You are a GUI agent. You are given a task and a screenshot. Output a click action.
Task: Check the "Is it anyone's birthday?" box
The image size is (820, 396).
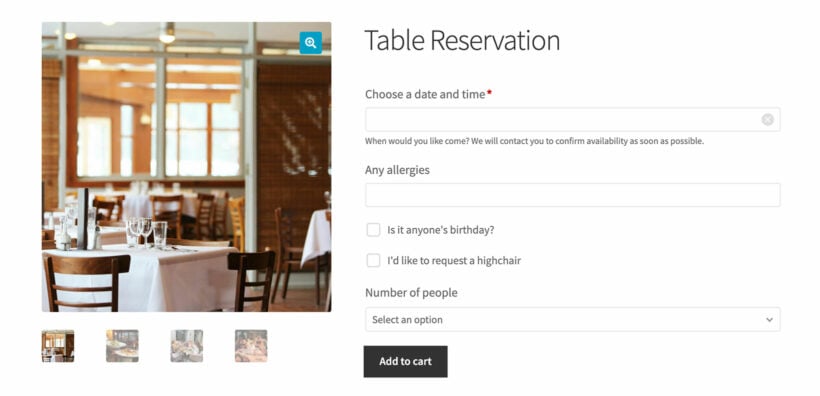pos(373,230)
